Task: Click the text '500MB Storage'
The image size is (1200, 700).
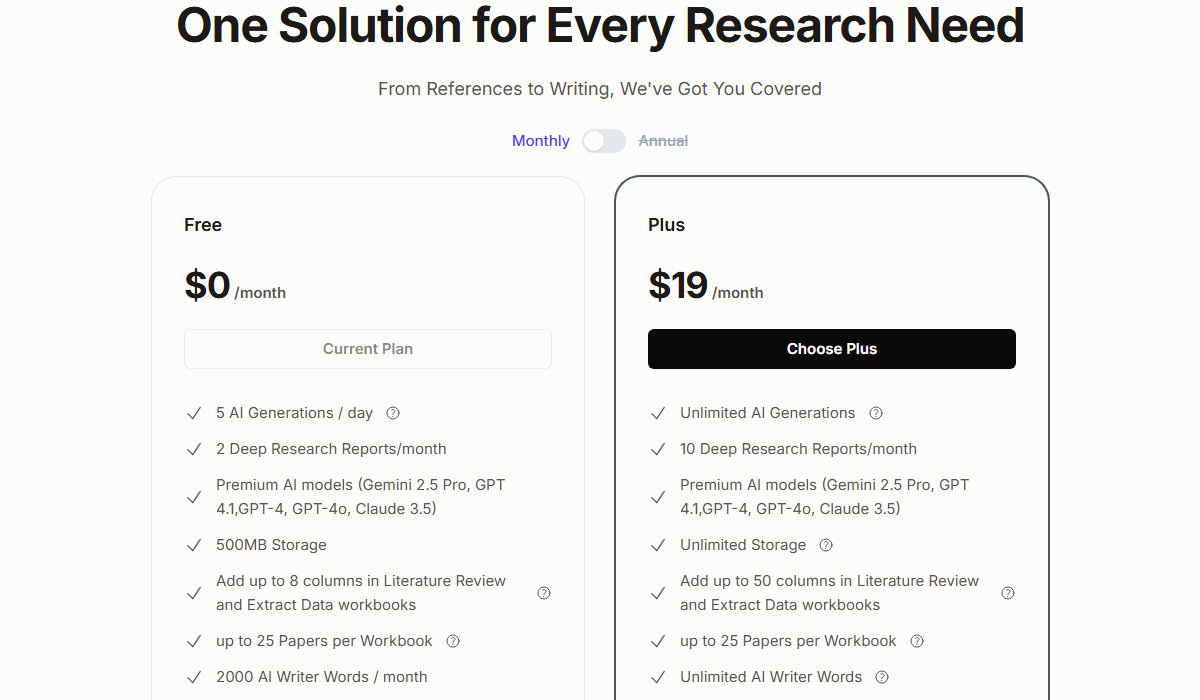Action: click(x=271, y=545)
